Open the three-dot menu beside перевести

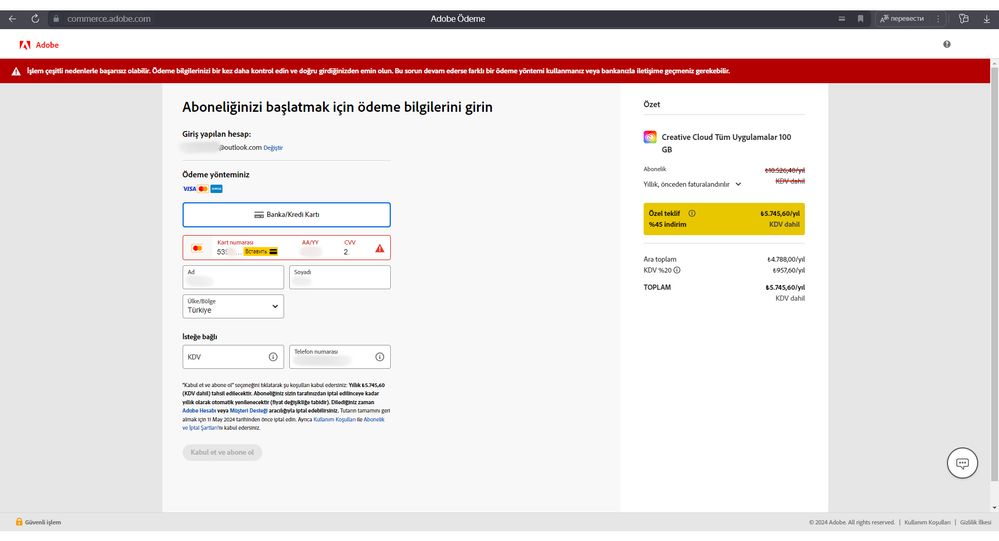(x=938, y=18)
